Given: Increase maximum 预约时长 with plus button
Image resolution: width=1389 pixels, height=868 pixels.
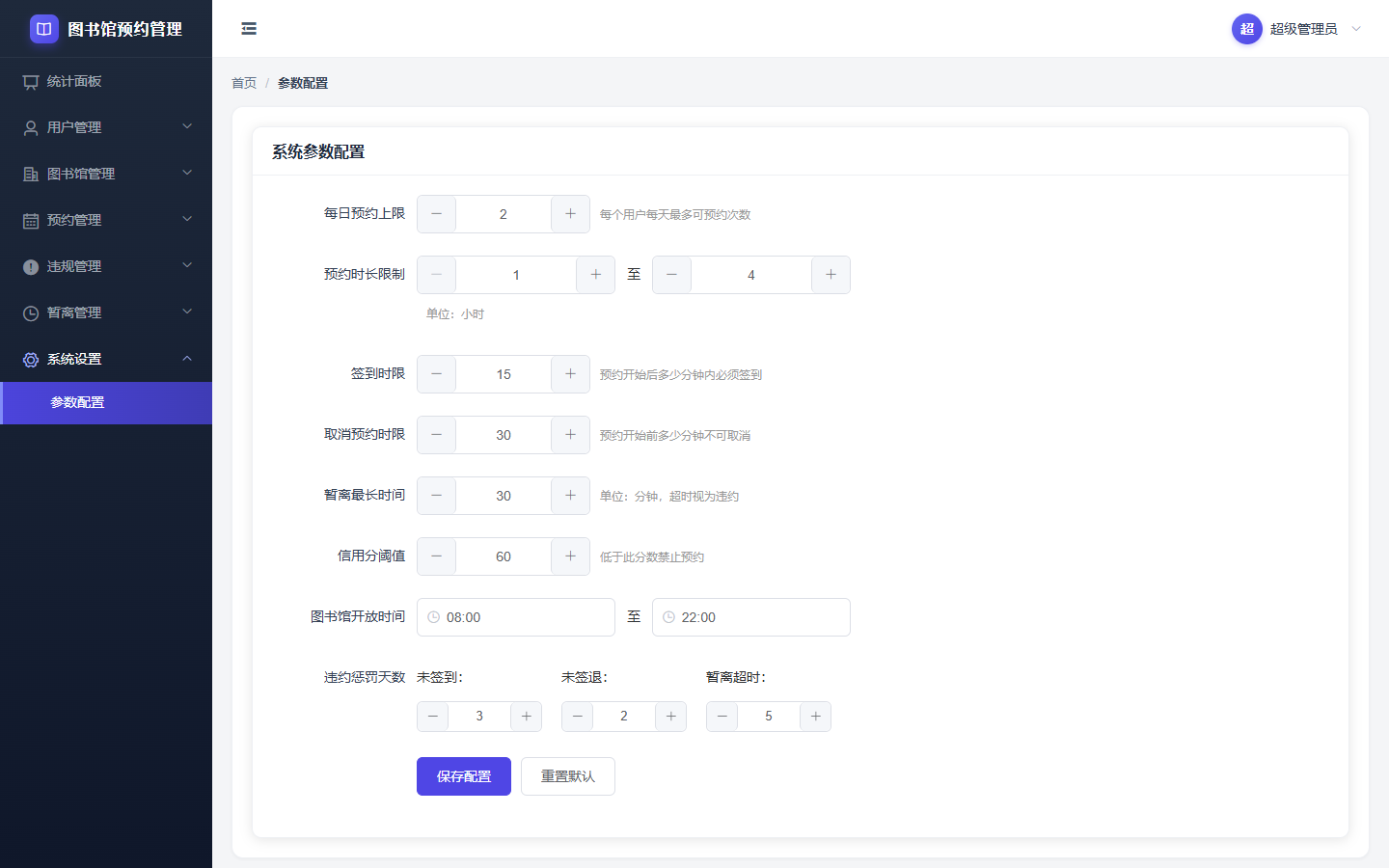Looking at the screenshot, I should pyautogui.click(x=831, y=275).
